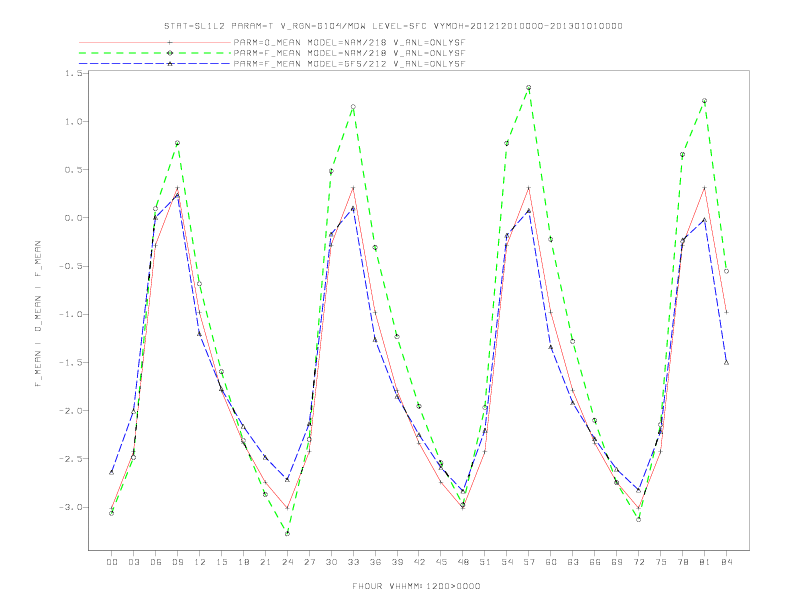
Task: Click the blue triangle marker at hour 84
Action: point(726,362)
